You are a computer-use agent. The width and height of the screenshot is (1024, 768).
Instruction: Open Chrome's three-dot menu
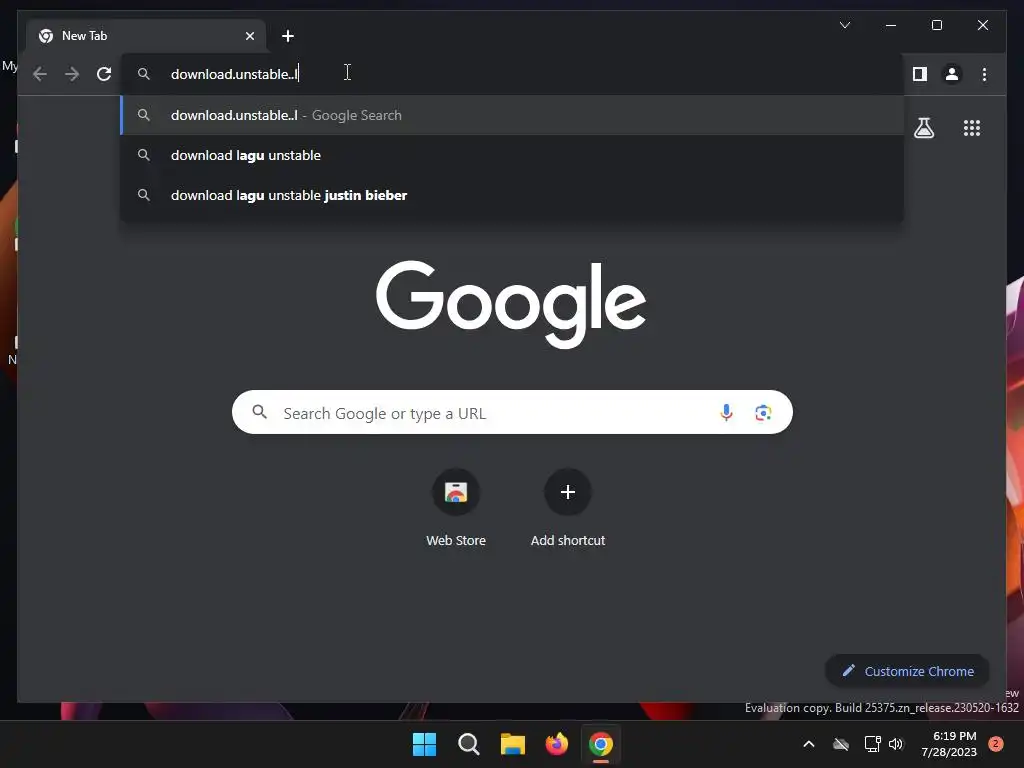coord(984,74)
